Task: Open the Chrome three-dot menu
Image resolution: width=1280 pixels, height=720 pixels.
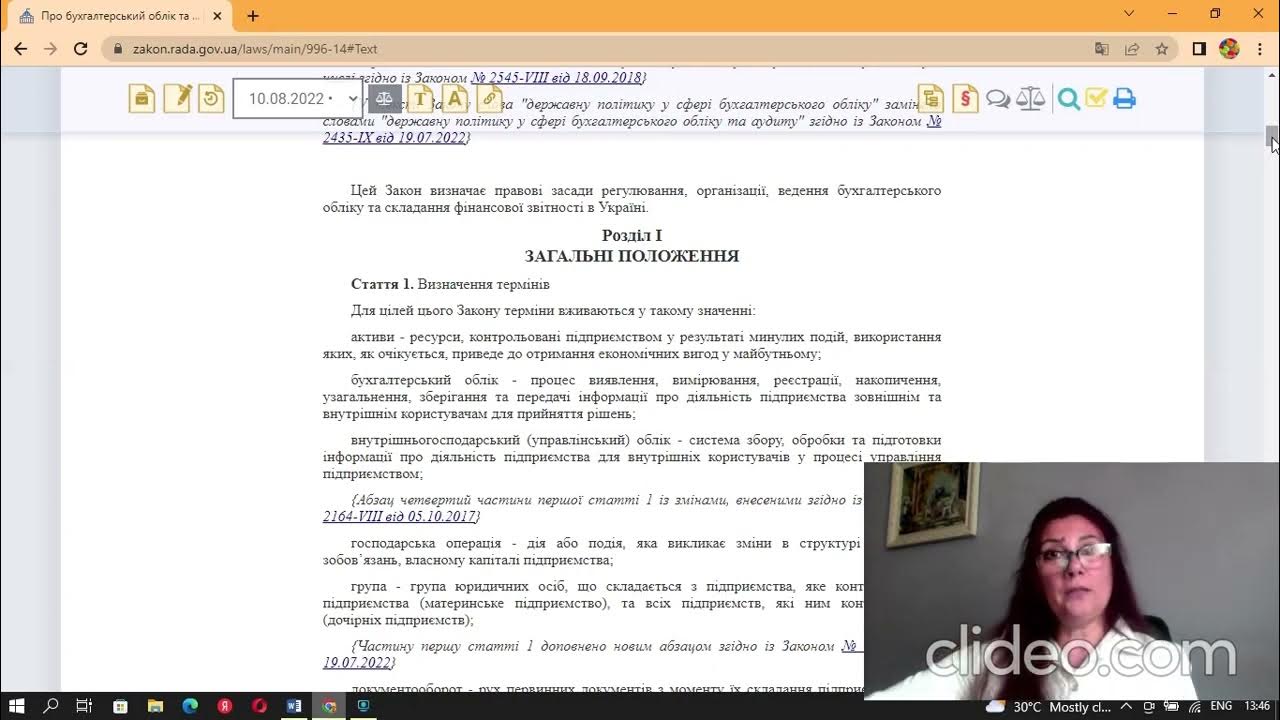Action: [1259, 48]
